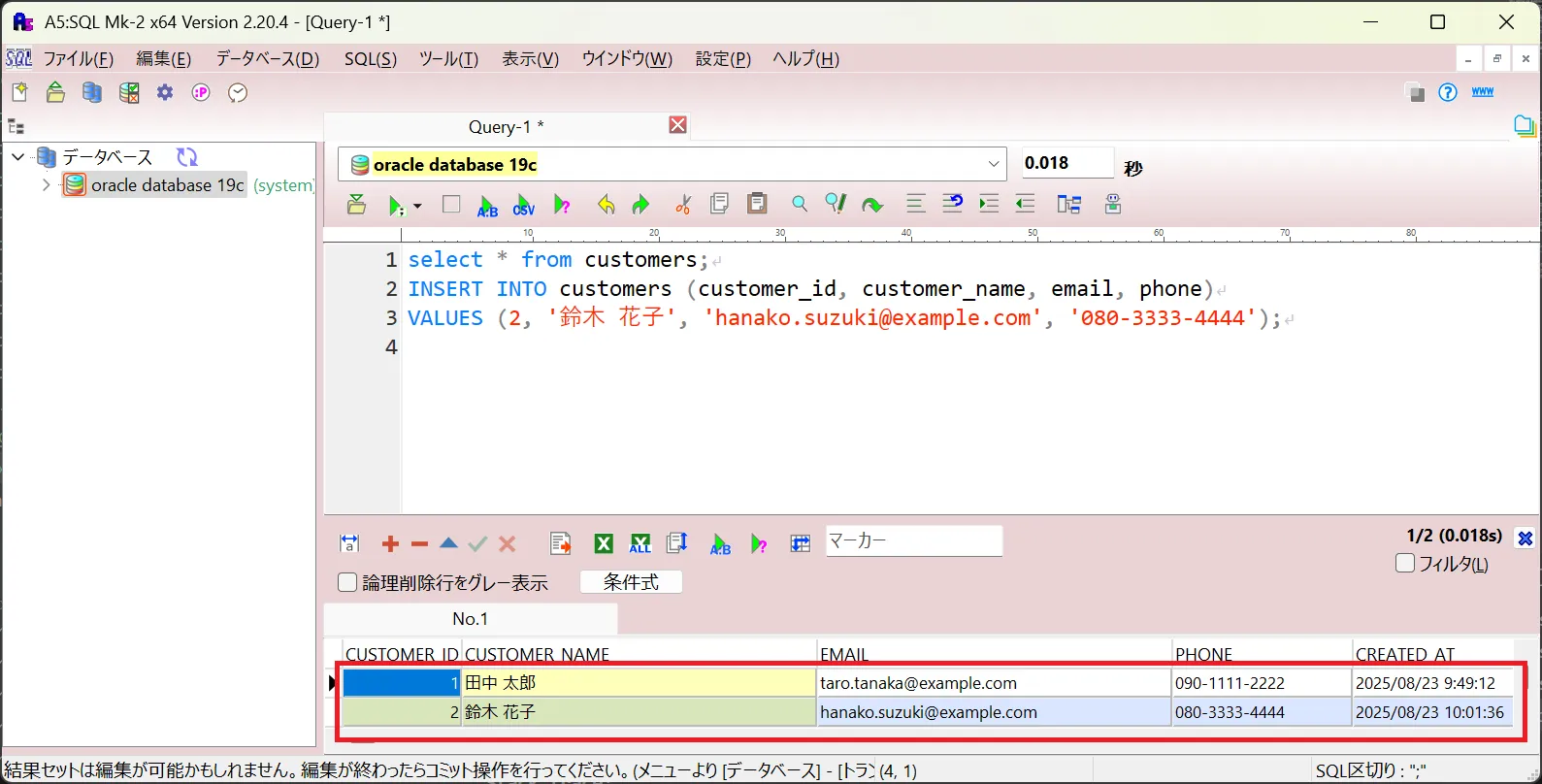Open the oracle database 19c connection dropdown
This screenshot has width=1542, height=784.
pos(994,164)
